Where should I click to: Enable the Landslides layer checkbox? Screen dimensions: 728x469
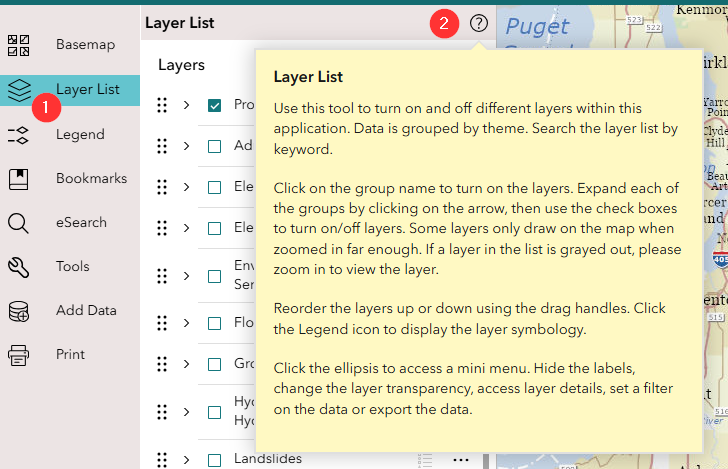(214, 460)
